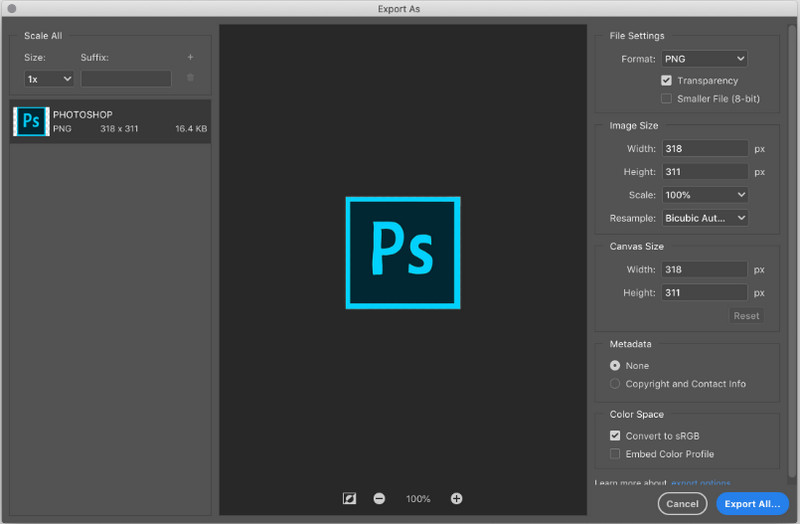The image size is (800, 524).
Task: Close the Export As window
Action: click(12, 9)
